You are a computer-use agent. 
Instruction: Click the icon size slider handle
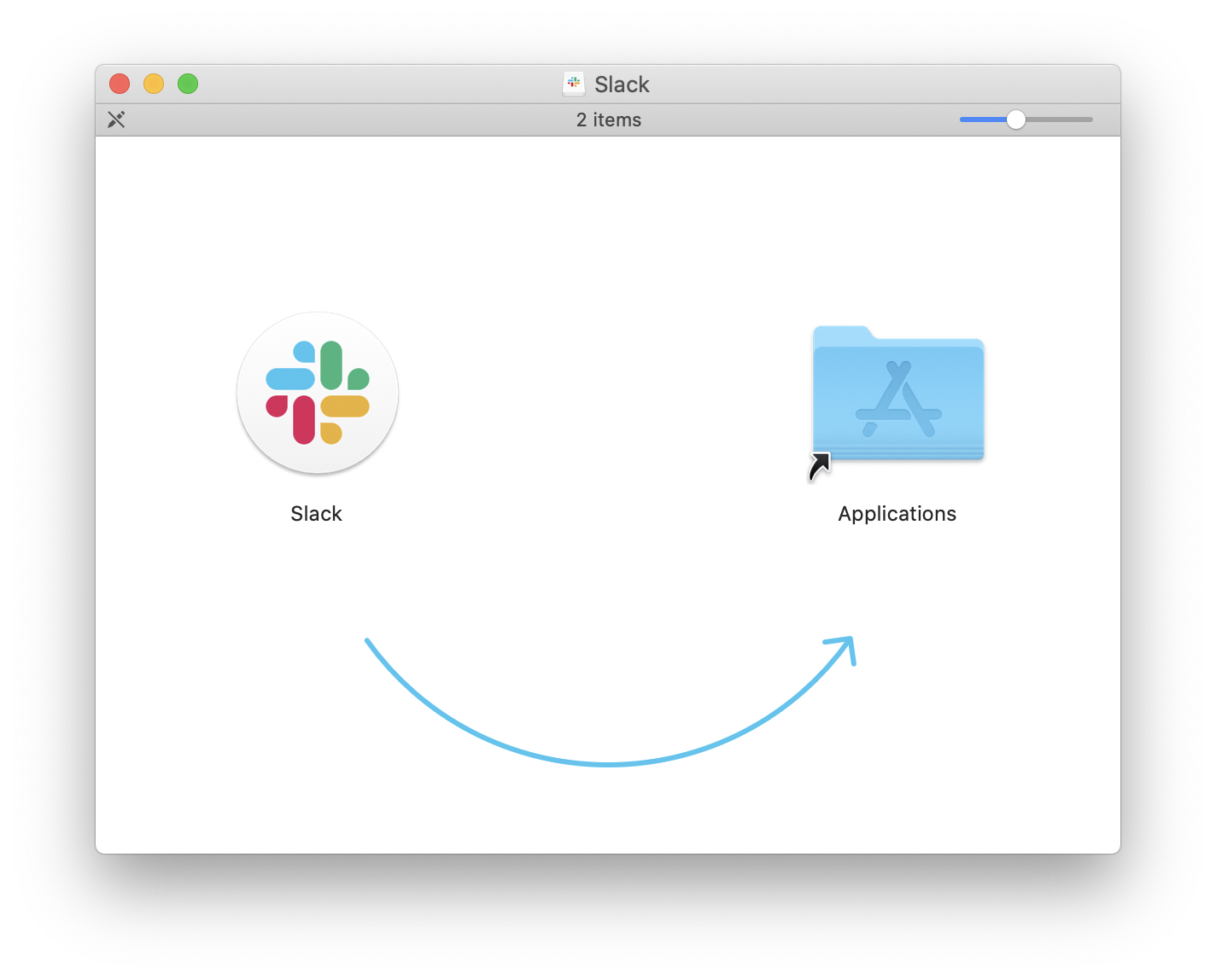[x=1016, y=120]
